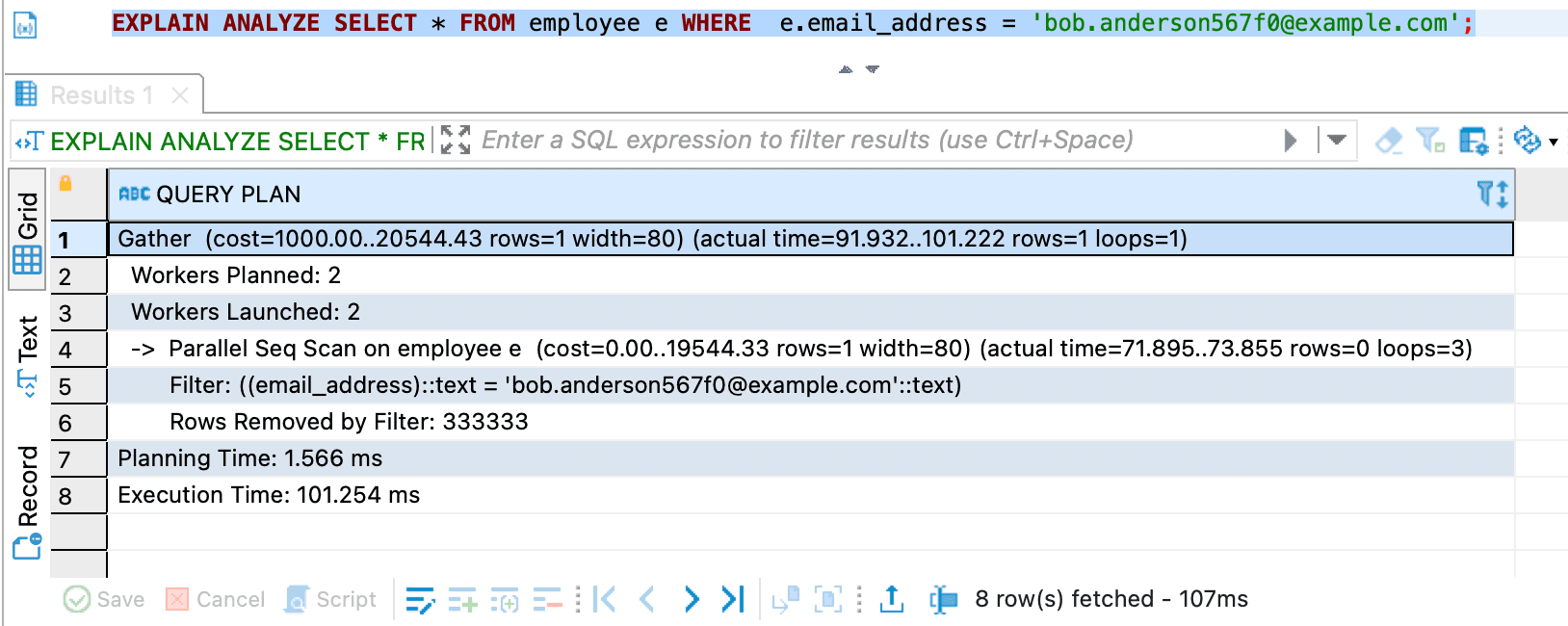
Task: Click the email string literal in SQL editor
Action: 1246,22
